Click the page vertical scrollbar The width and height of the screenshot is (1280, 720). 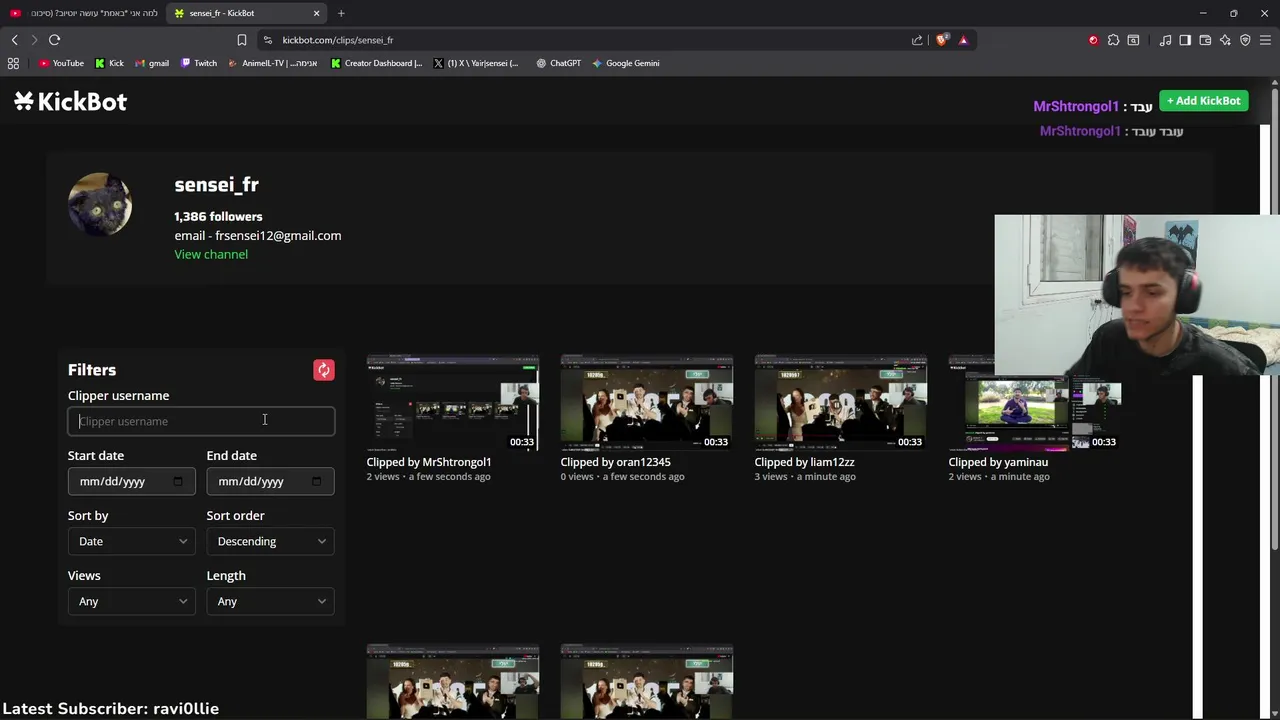tap(1275, 320)
